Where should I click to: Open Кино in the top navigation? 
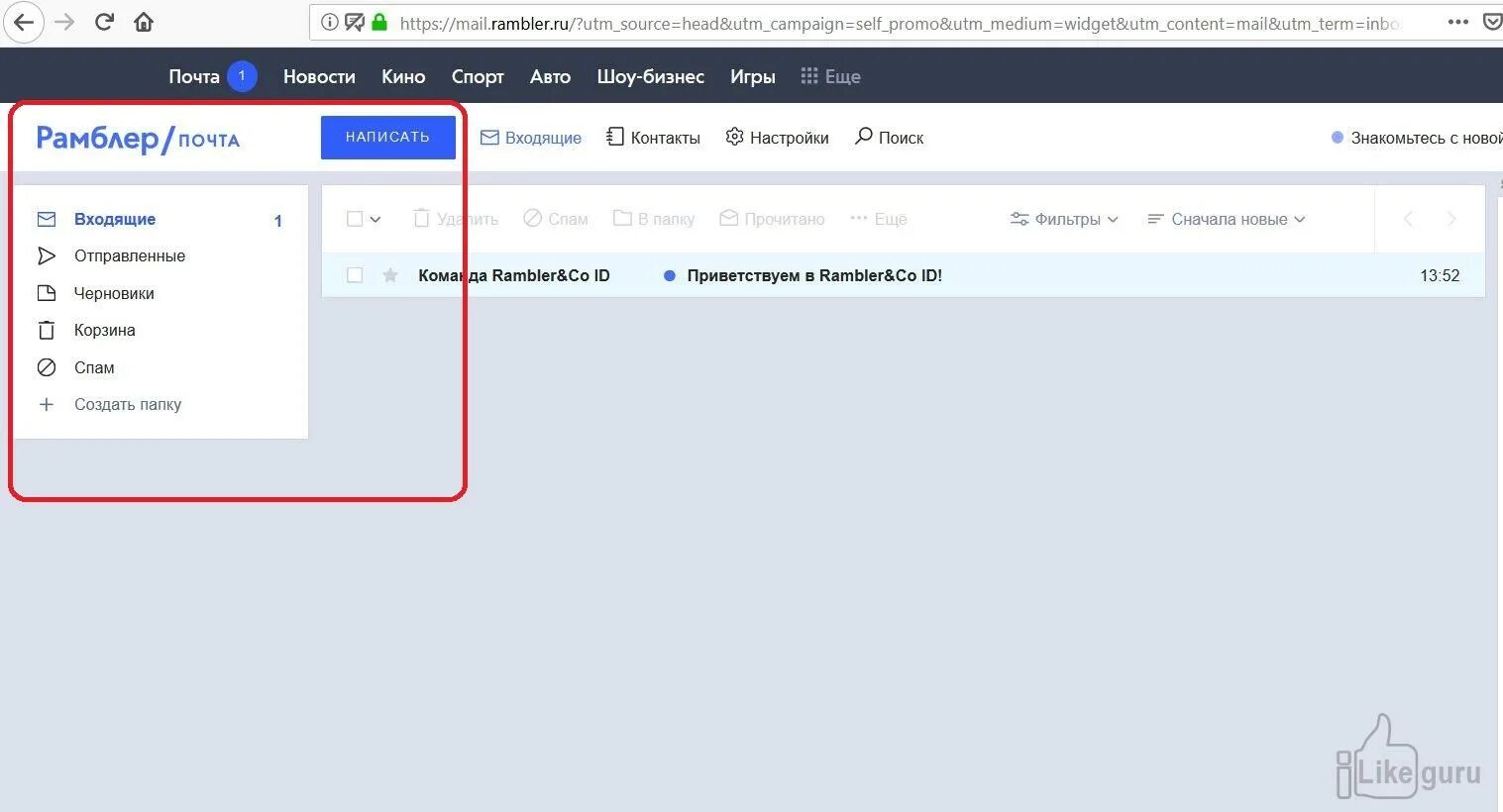point(403,76)
